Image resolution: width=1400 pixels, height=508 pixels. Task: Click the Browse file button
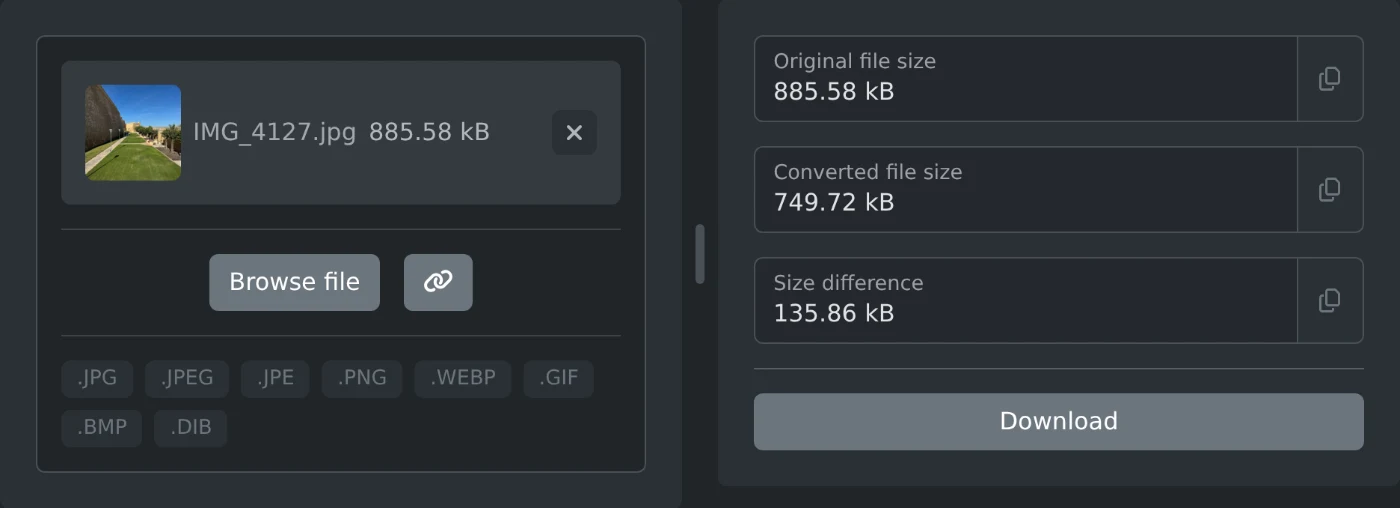pos(294,282)
